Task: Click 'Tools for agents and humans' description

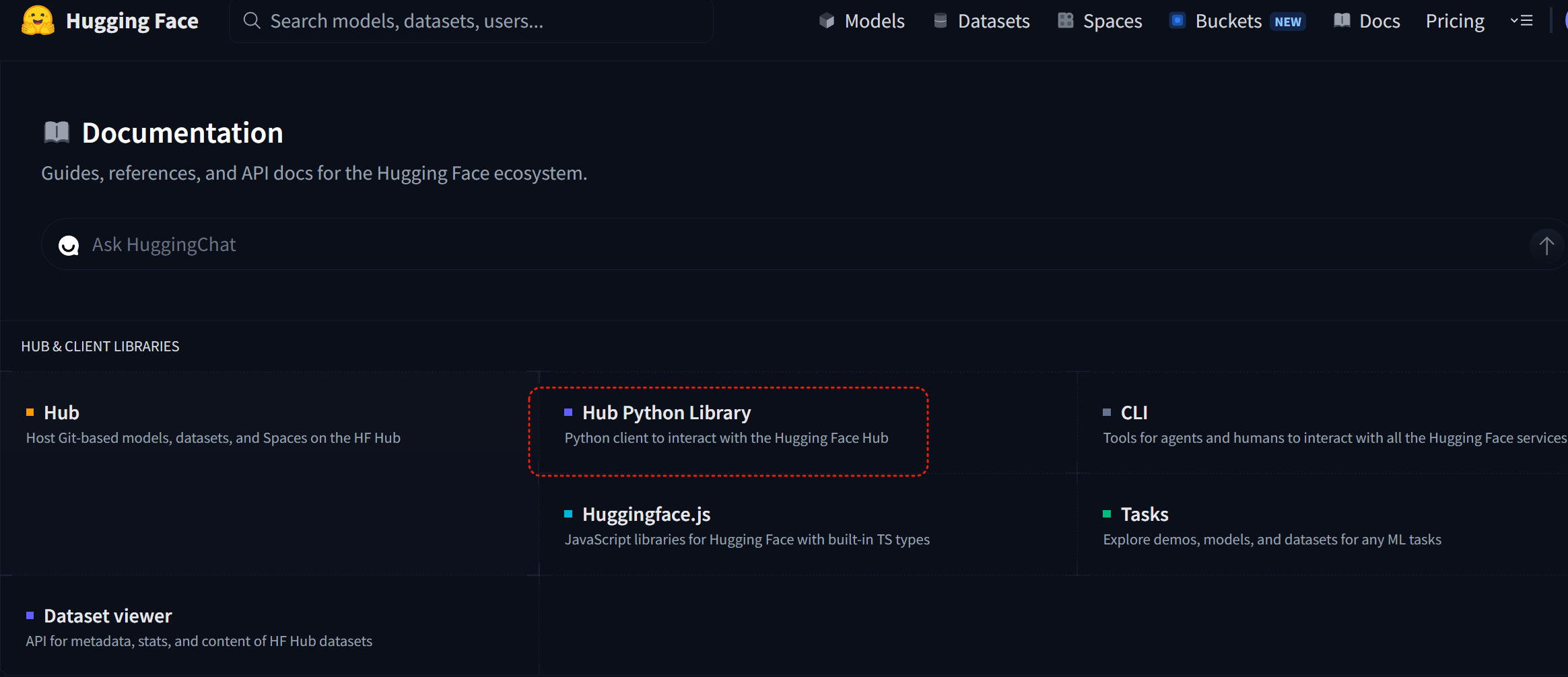Action: click(x=1335, y=438)
